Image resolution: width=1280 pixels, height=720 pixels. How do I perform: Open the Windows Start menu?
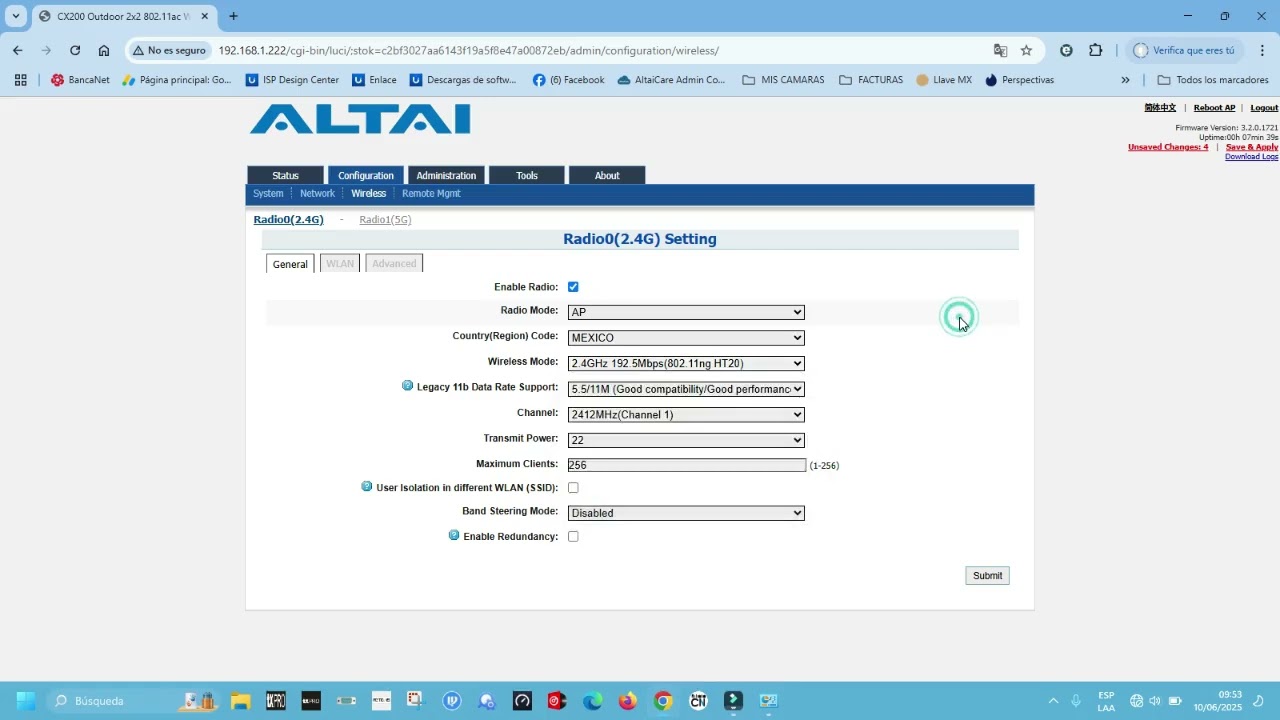[26, 701]
